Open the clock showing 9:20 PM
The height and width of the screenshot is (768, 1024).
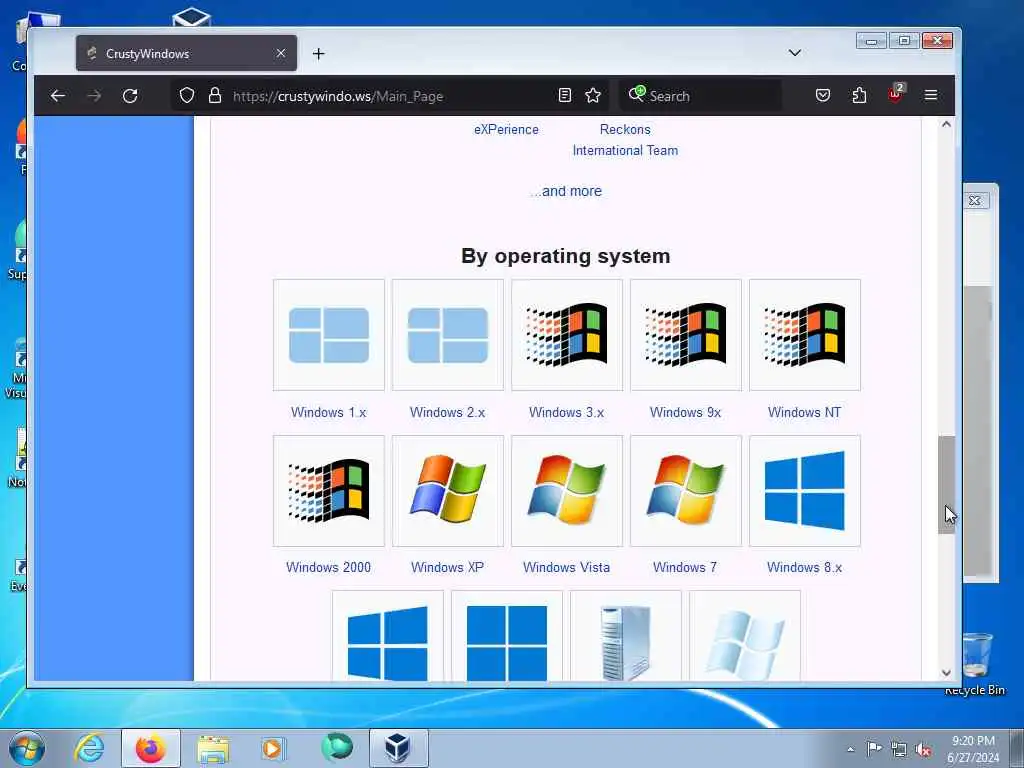(x=973, y=749)
